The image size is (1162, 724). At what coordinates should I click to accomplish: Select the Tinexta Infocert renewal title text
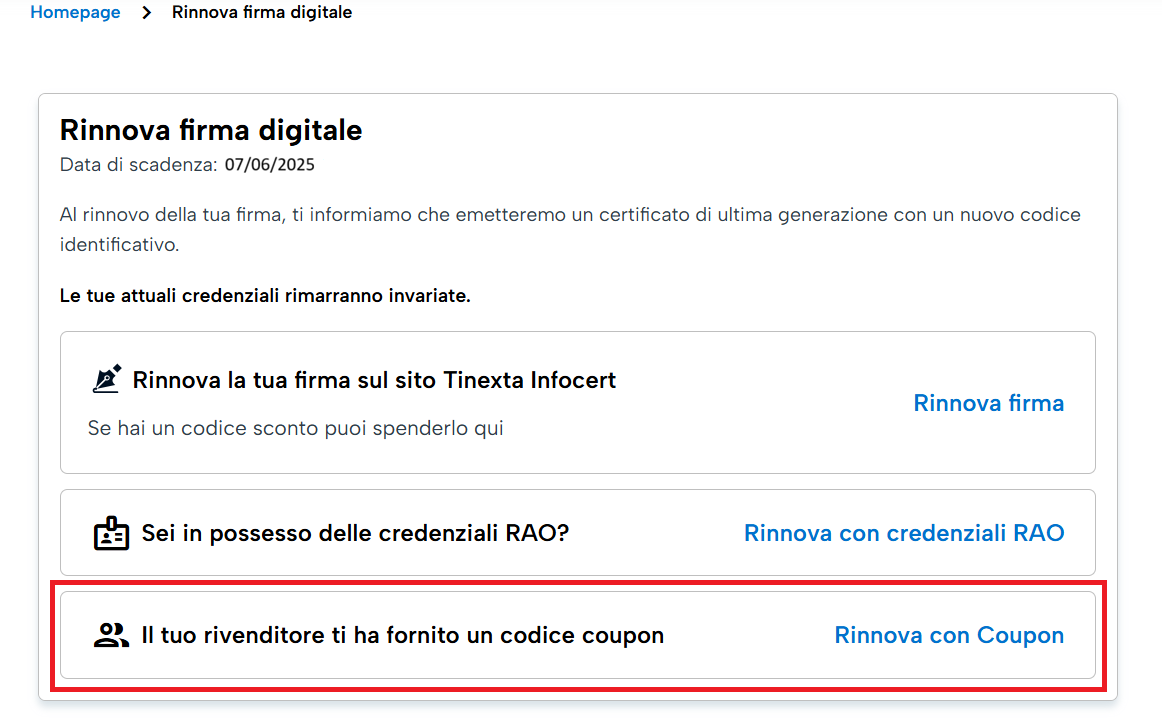374,380
